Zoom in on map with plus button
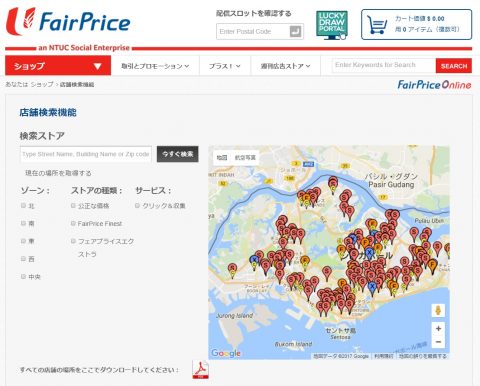Viewport: 480px width, 386px height. (x=438, y=329)
